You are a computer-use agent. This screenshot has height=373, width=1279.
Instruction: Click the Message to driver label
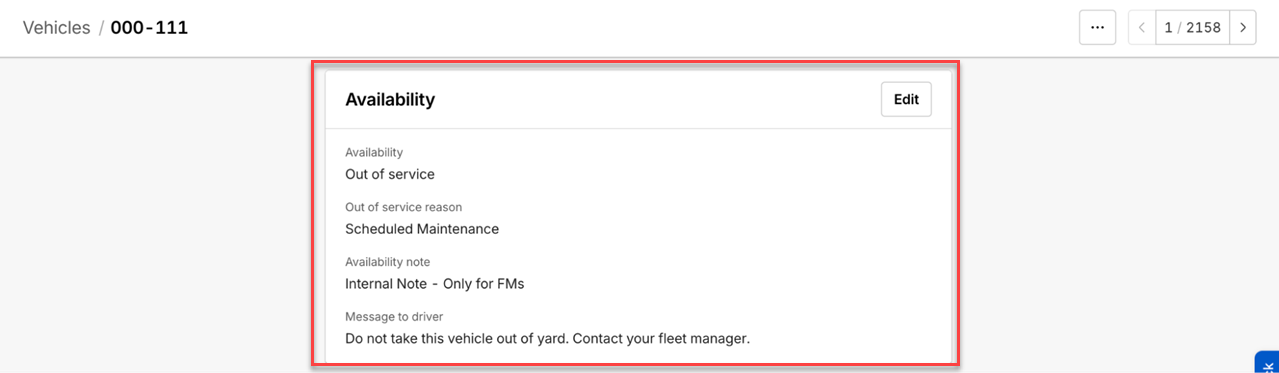(394, 317)
